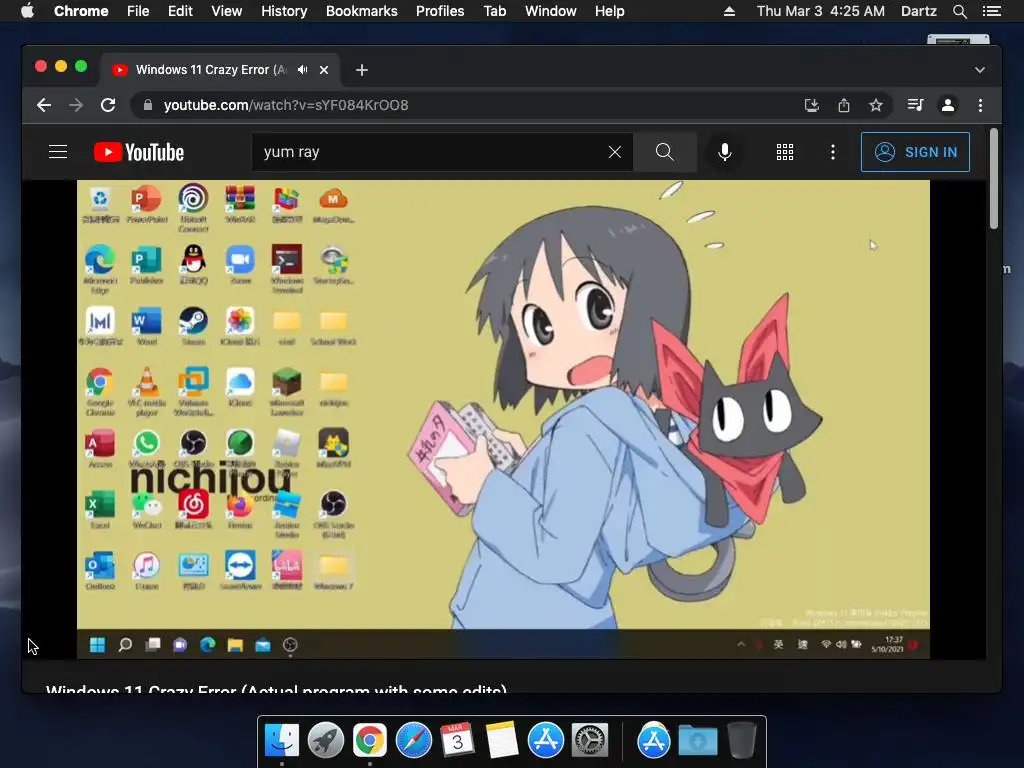Viewport: 1024px width, 768px height.
Task: Reload the YouTube page
Action: (x=108, y=105)
